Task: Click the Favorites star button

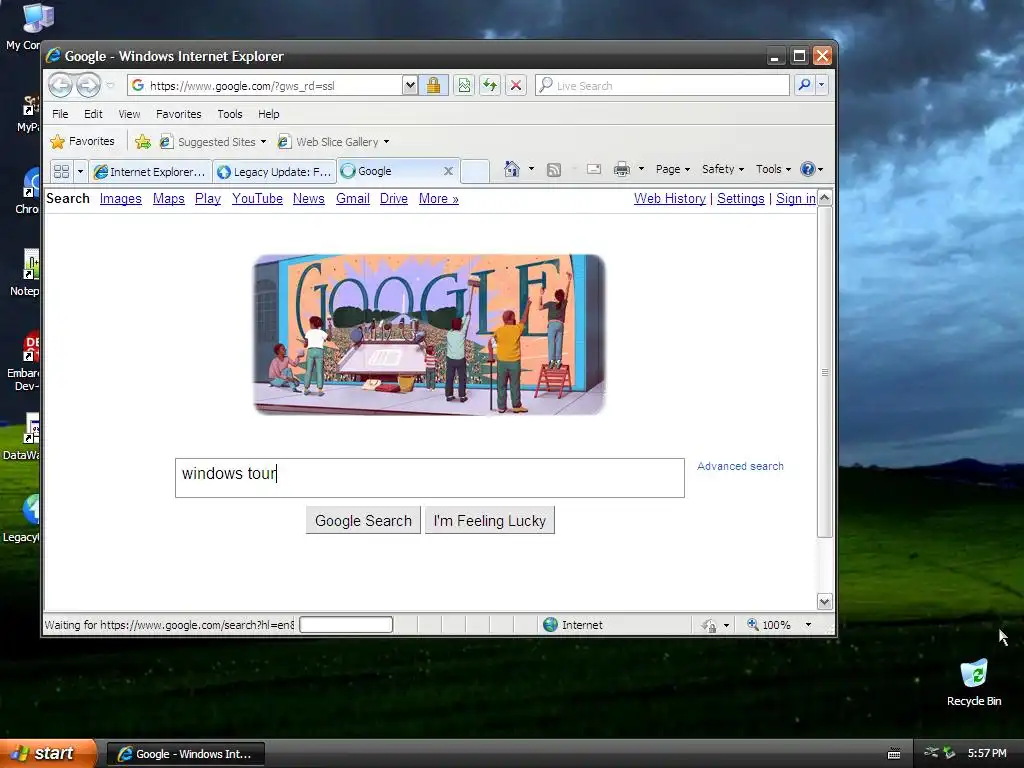Action: point(82,141)
